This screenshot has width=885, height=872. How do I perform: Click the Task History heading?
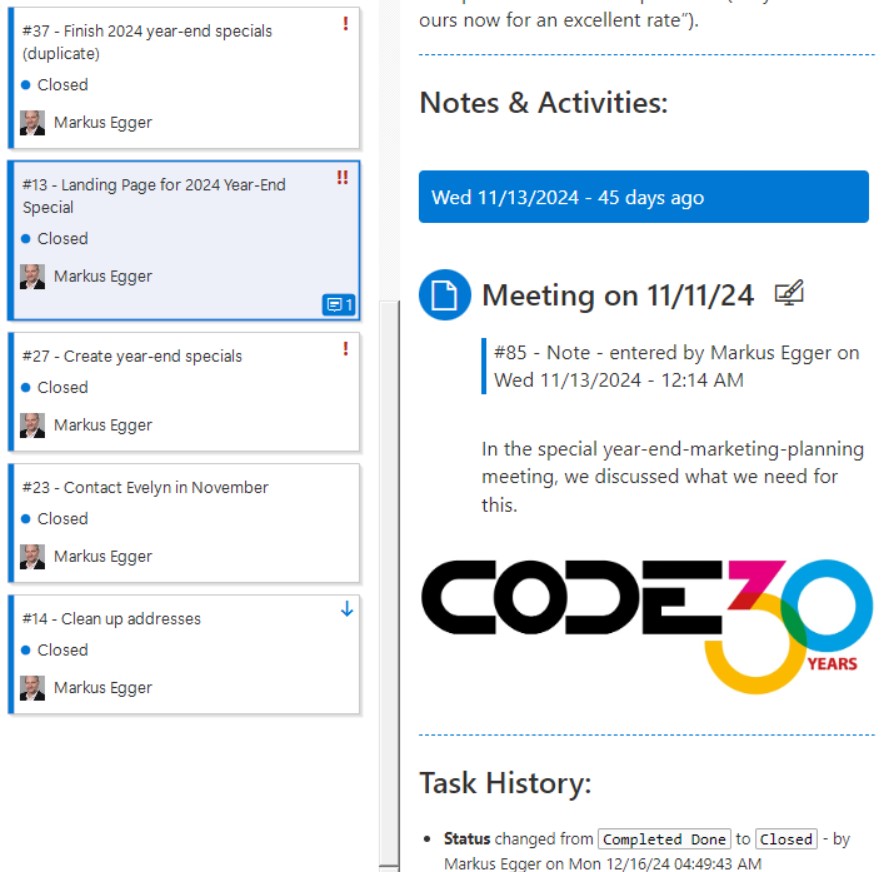pos(505,783)
